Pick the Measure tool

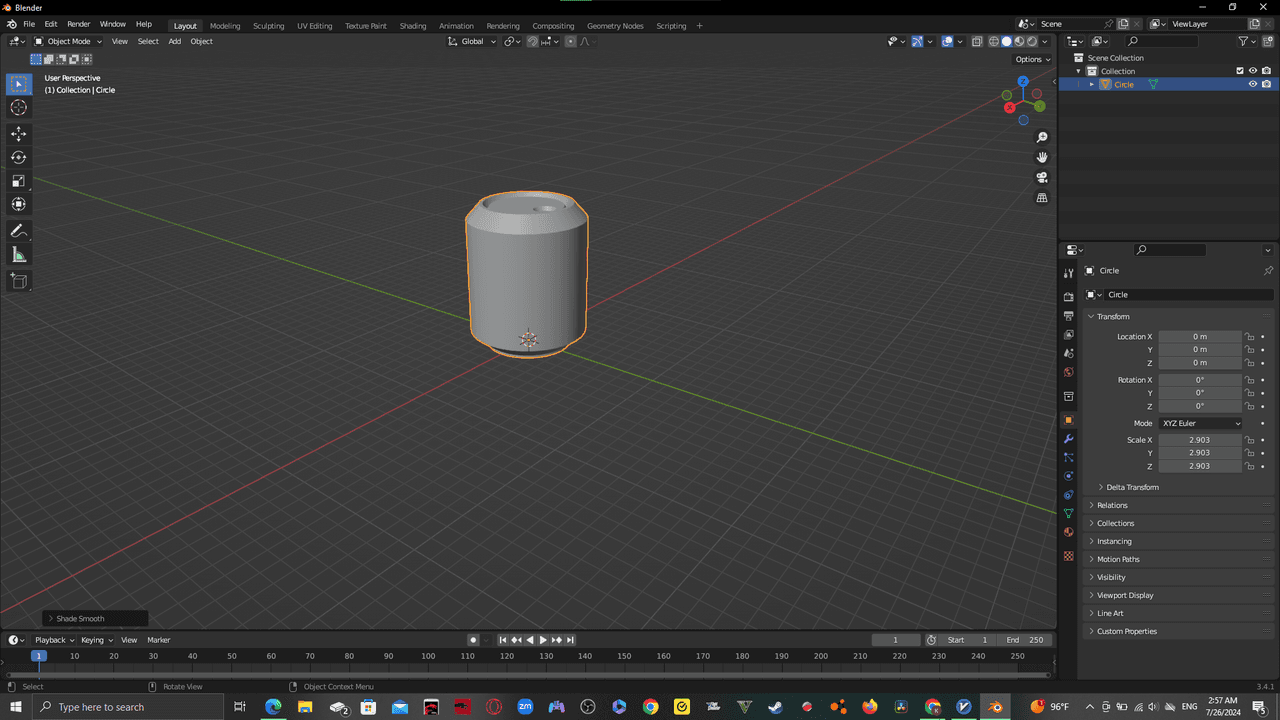tap(18, 255)
